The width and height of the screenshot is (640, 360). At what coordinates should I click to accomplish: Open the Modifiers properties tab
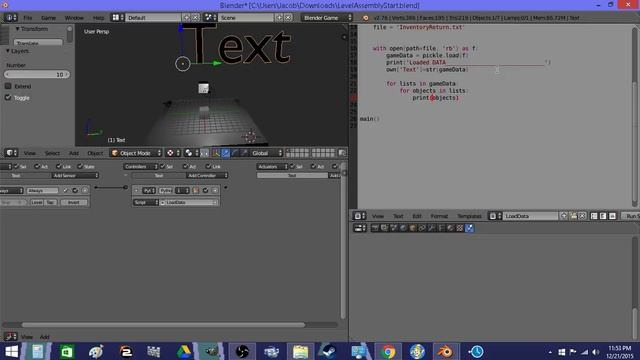click(x=431, y=228)
